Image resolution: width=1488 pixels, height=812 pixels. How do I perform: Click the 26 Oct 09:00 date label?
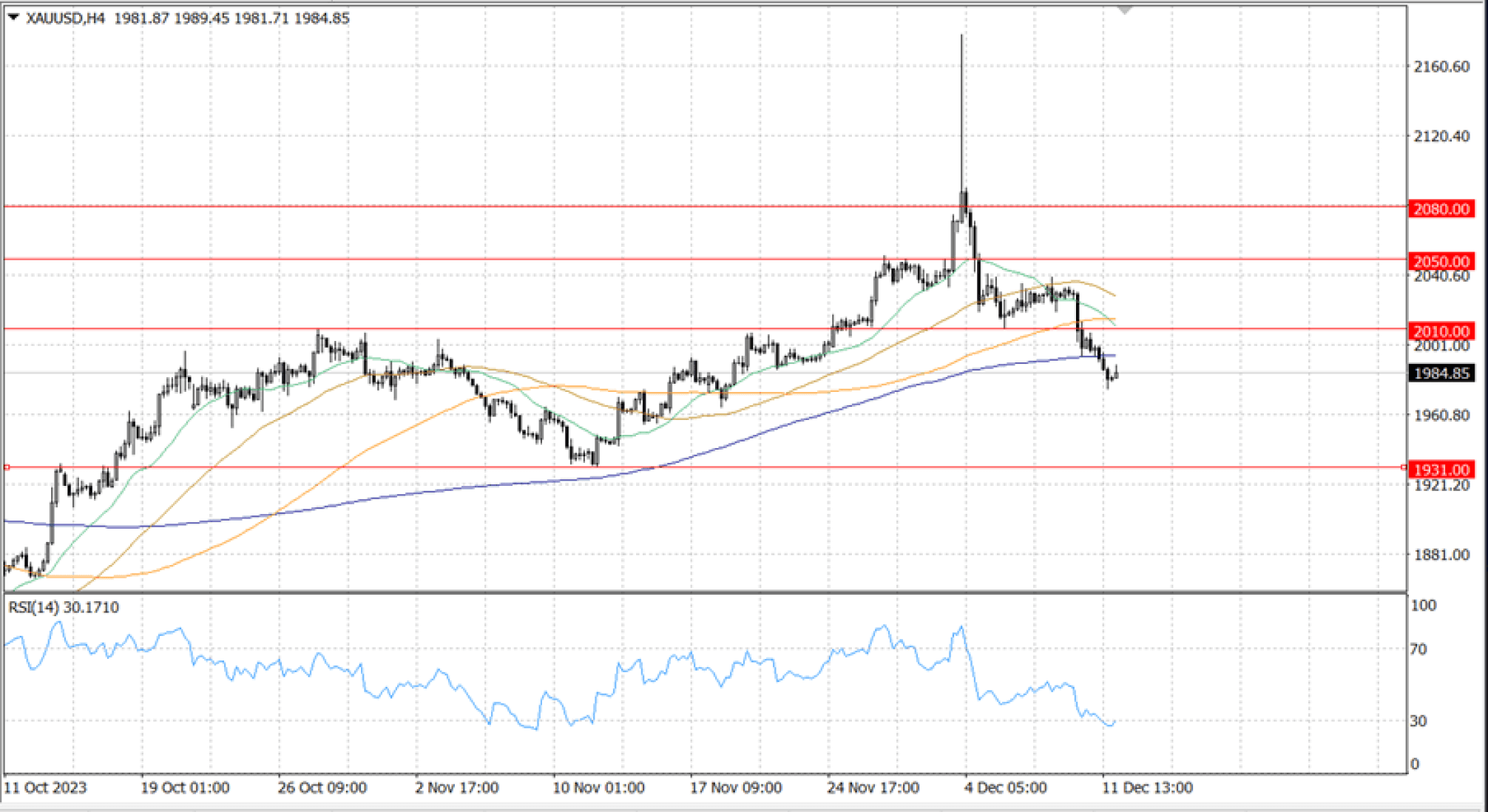pos(322,788)
